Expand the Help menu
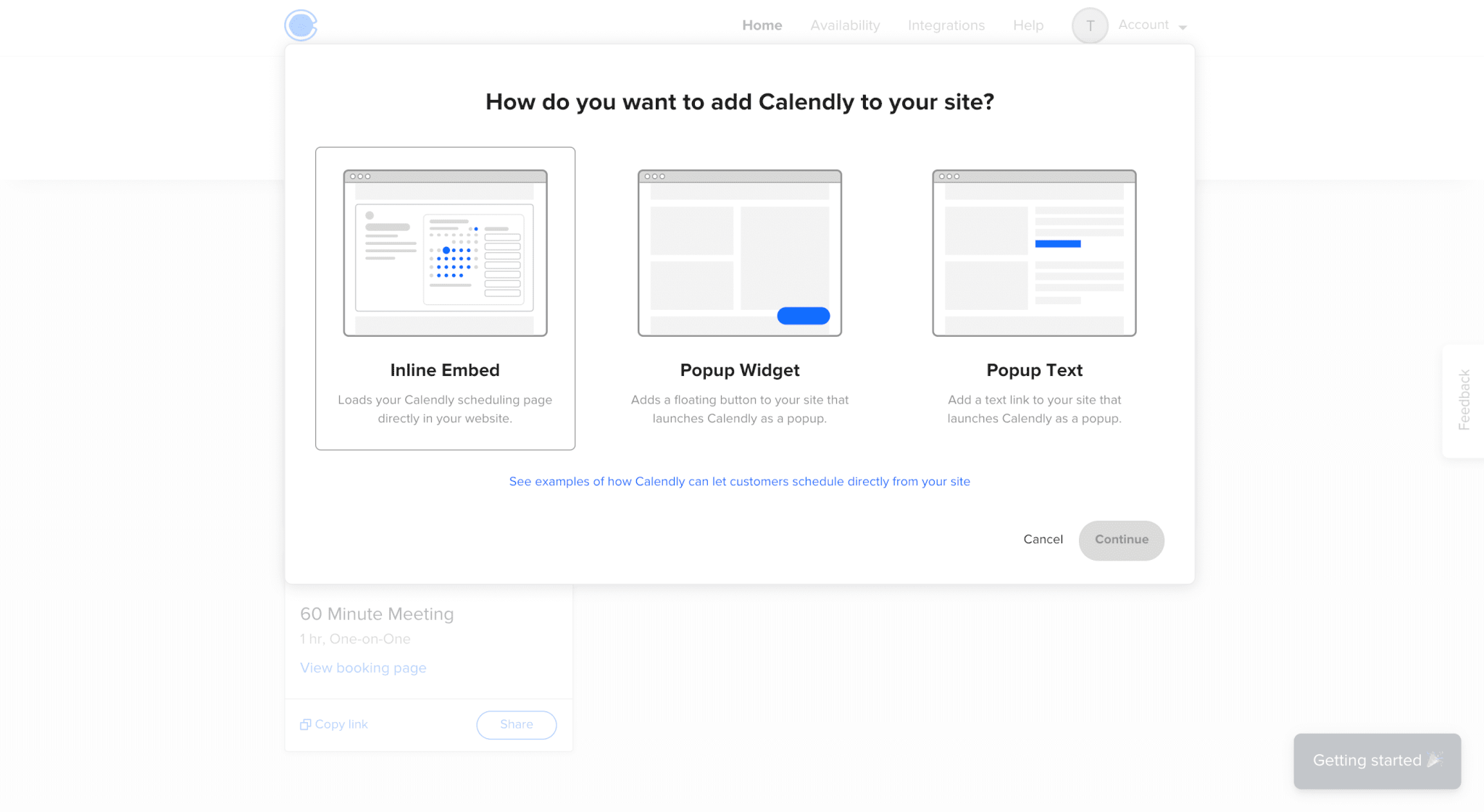This screenshot has width=1484, height=812. pos(1027,25)
